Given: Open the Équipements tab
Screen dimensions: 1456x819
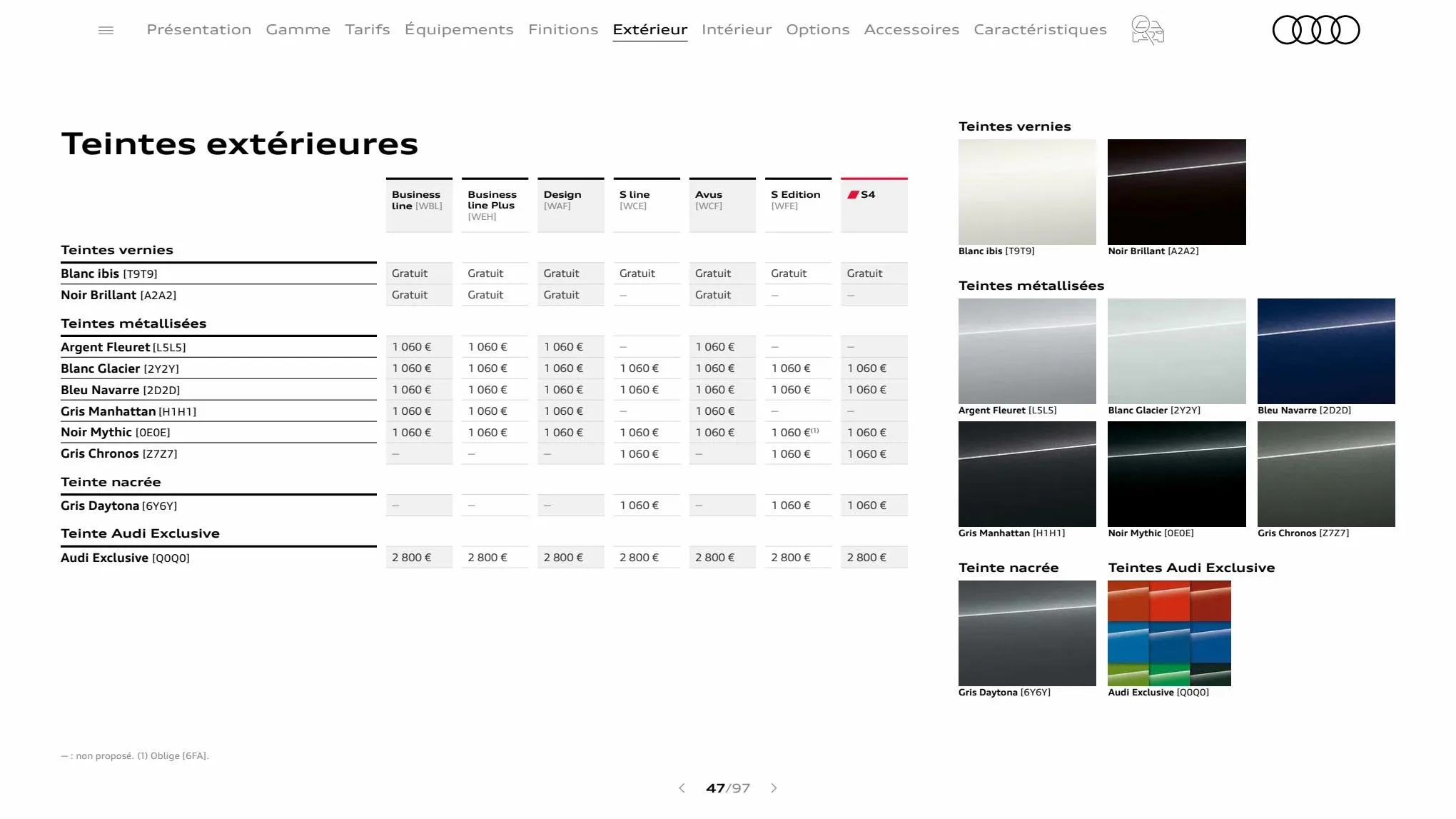Looking at the screenshot, I should 459,29.
